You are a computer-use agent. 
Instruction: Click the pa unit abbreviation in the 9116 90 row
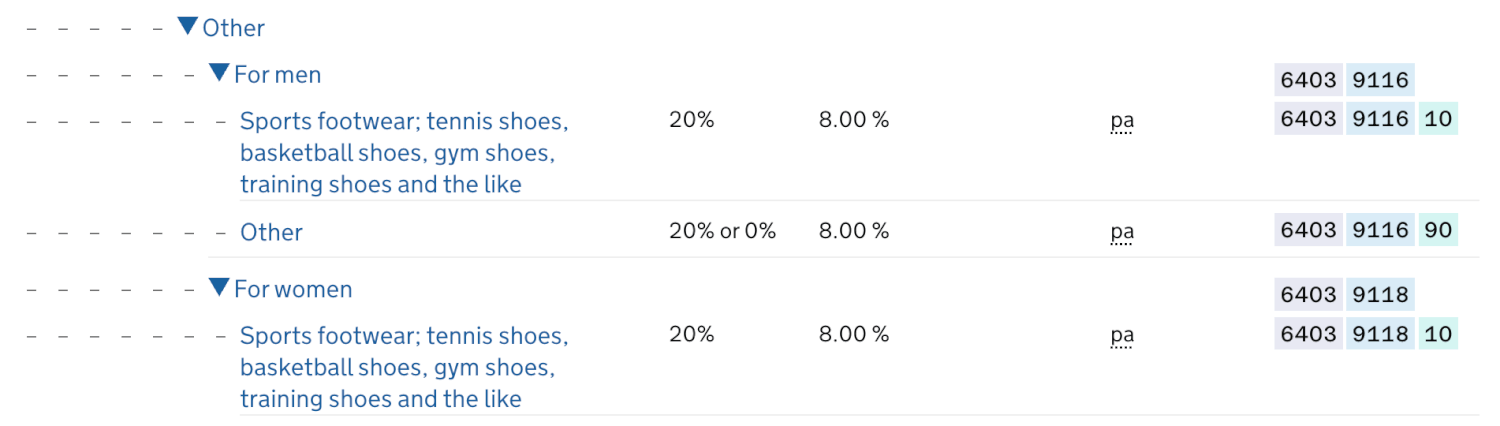pos(1122,232)
